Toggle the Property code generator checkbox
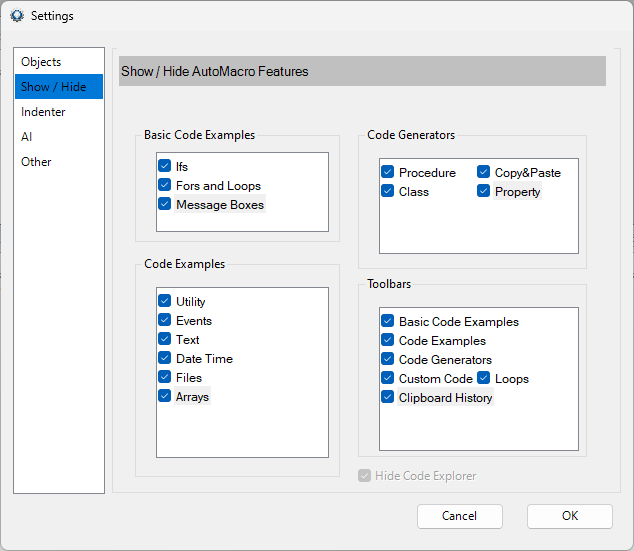The image size is (634, 551). (483, 191)
